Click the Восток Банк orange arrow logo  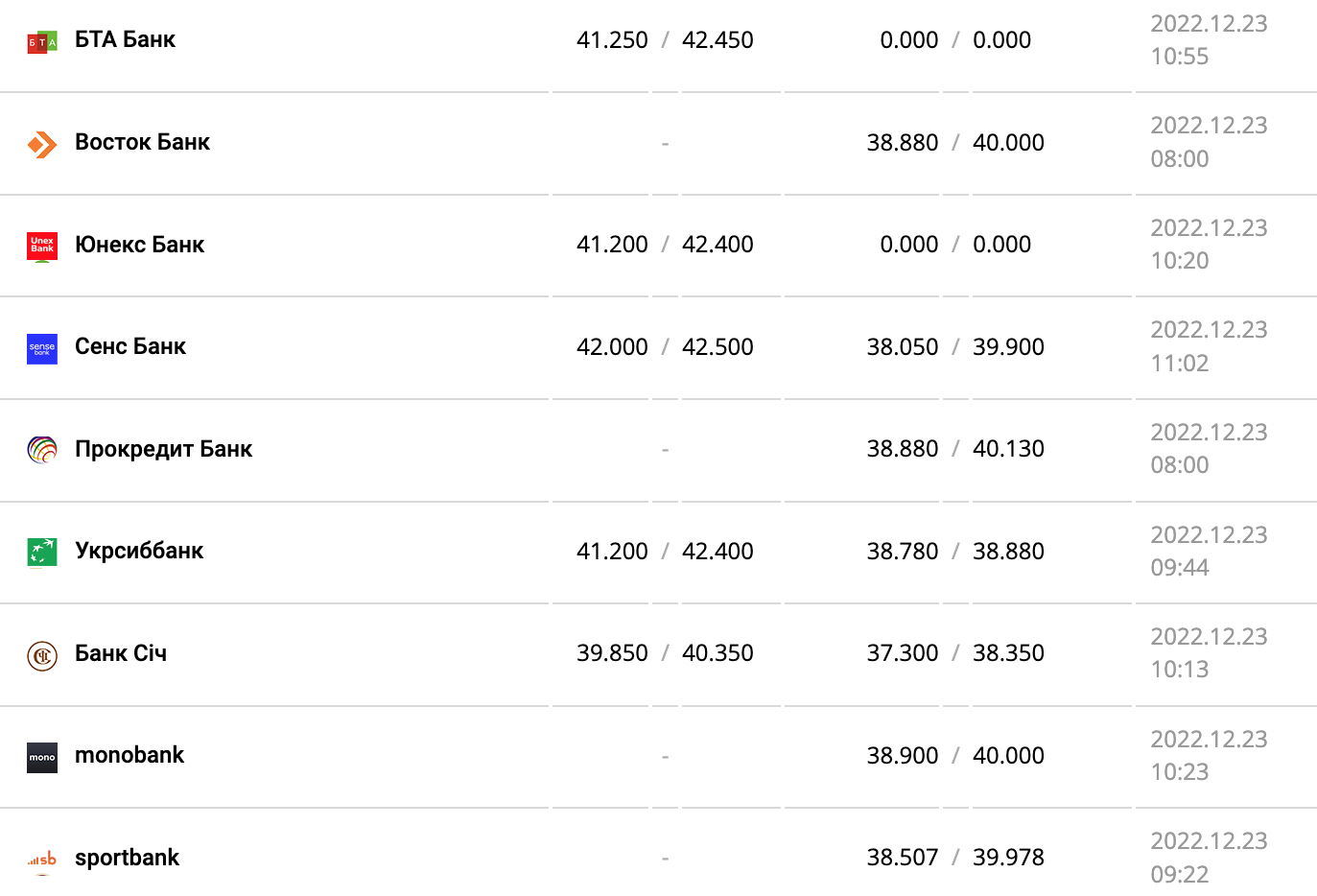click(x=42, y=144)
